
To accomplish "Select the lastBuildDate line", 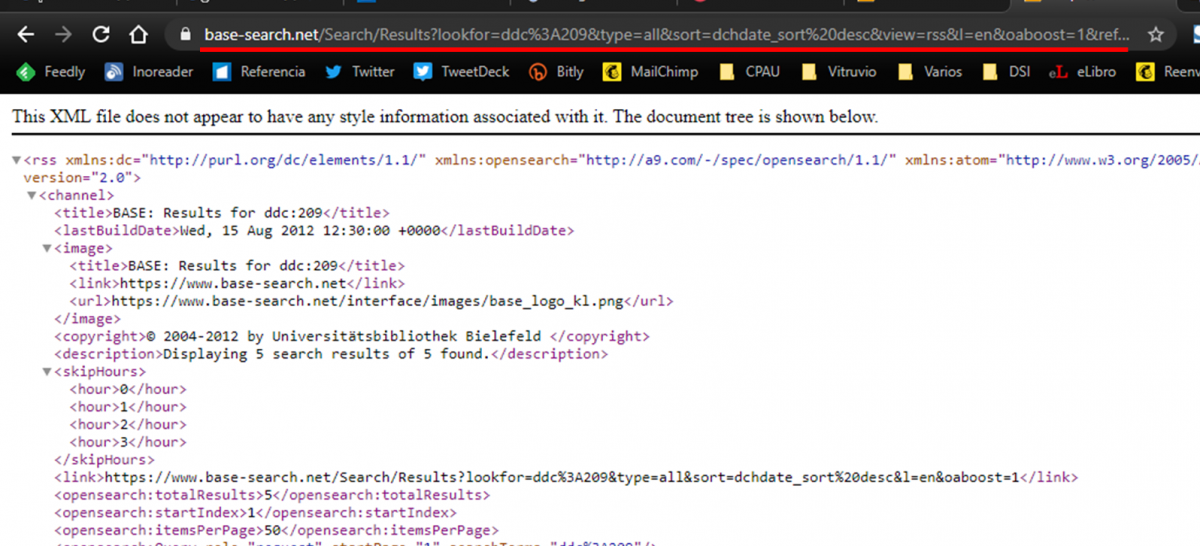I will click(x=313, y=230).
